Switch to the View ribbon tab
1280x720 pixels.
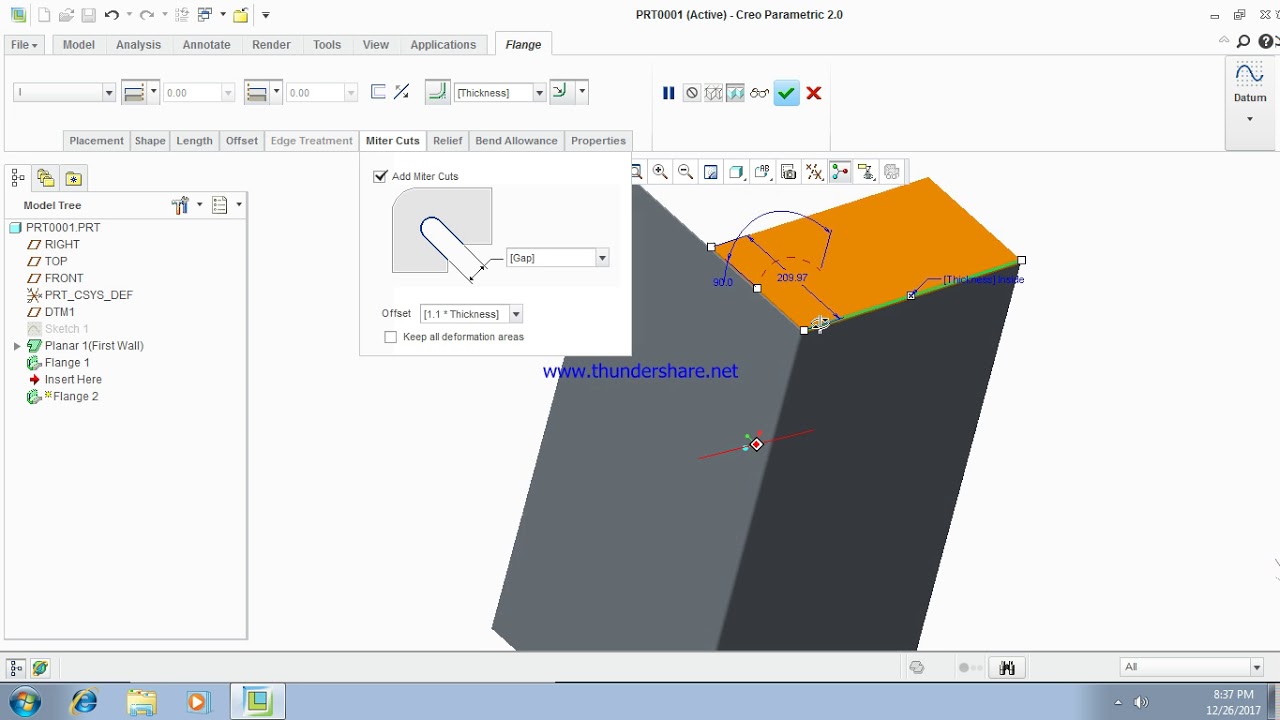click(376, 45)
